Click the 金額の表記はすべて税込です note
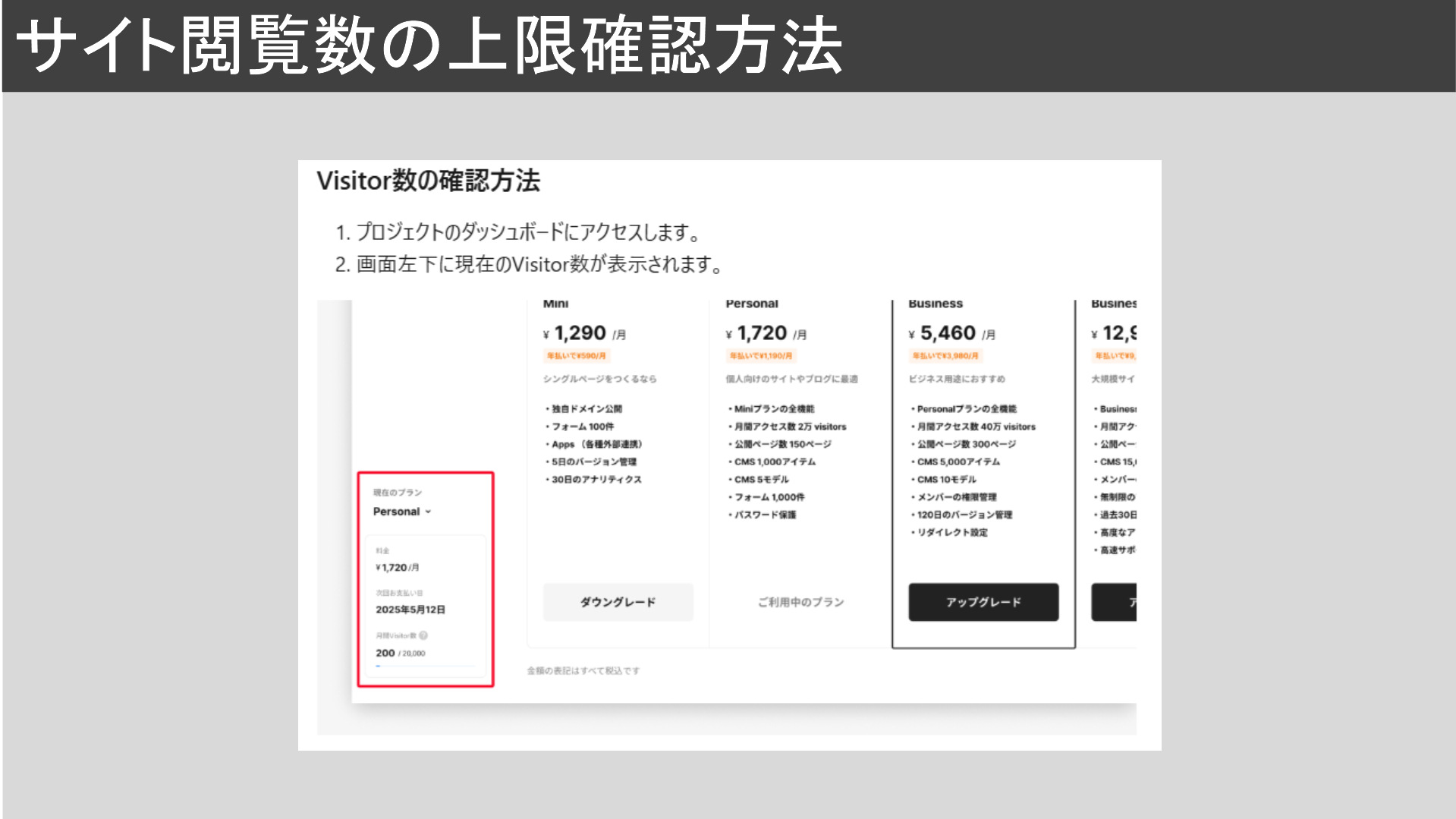This screenshot has height=819, width=1456. 583,670
